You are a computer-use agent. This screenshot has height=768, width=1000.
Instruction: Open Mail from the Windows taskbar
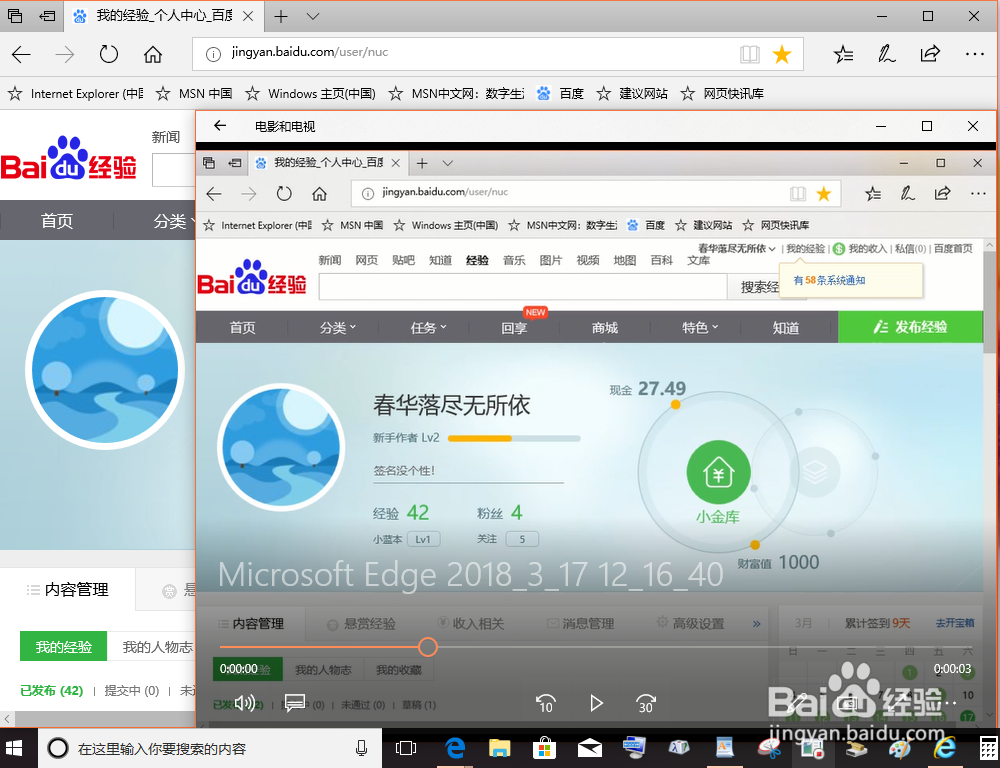[x=590, y=748]
